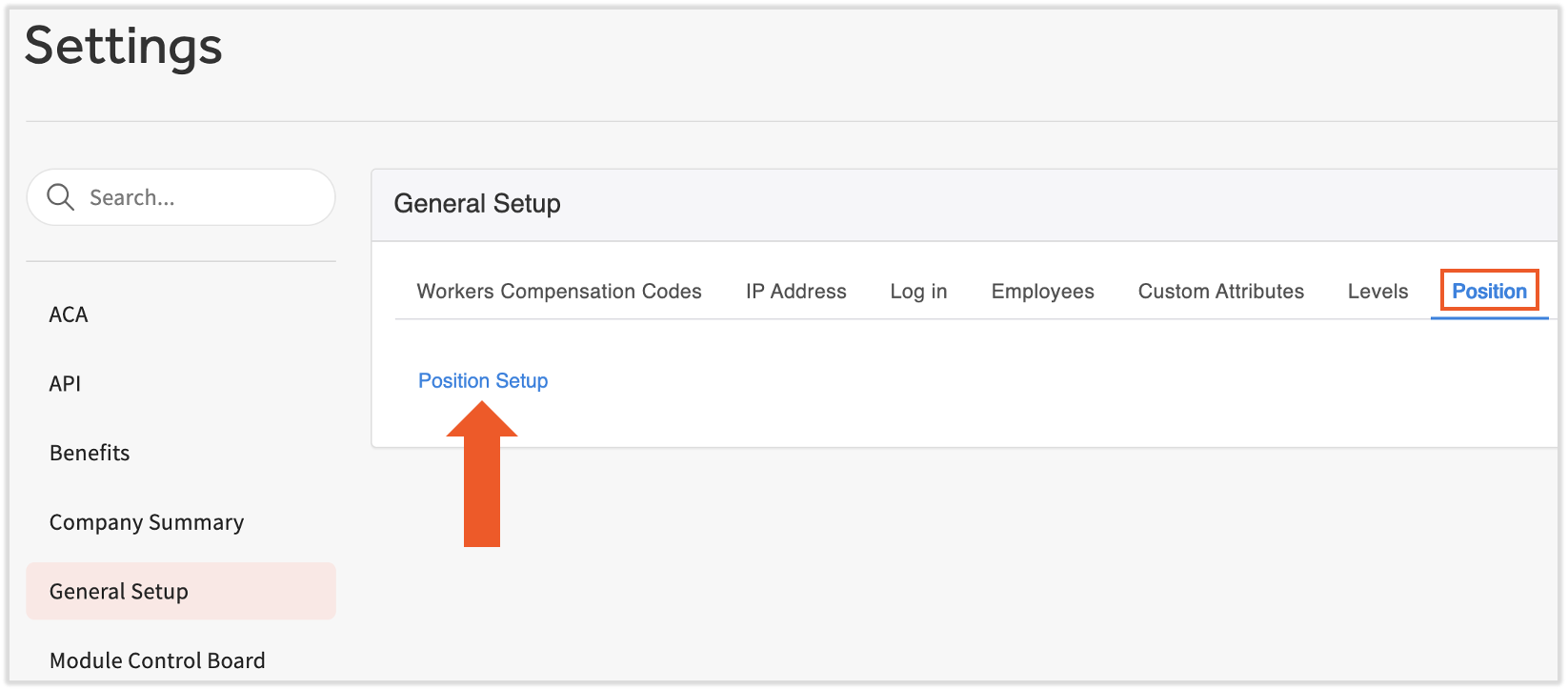The height and width of the screenshot is (690, 1568).
Task: Select General Setup in the sidebar
Action: [x=119, y=592]
